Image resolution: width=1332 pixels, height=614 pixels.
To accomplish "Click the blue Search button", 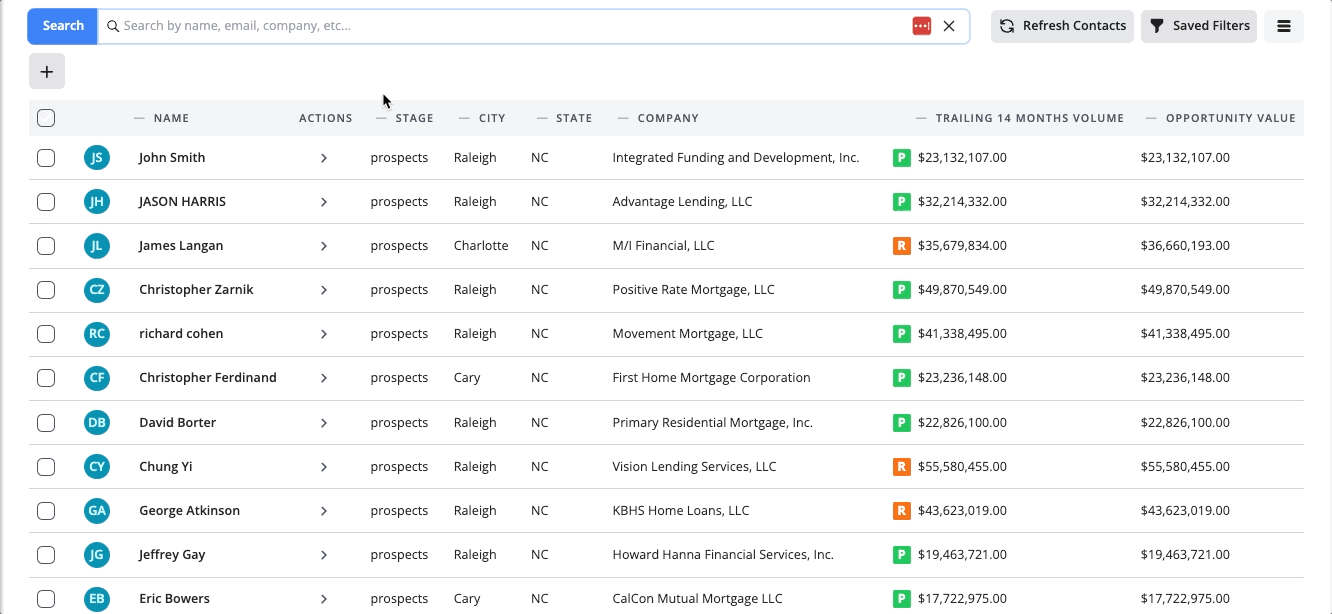I will tap(63, 26).
